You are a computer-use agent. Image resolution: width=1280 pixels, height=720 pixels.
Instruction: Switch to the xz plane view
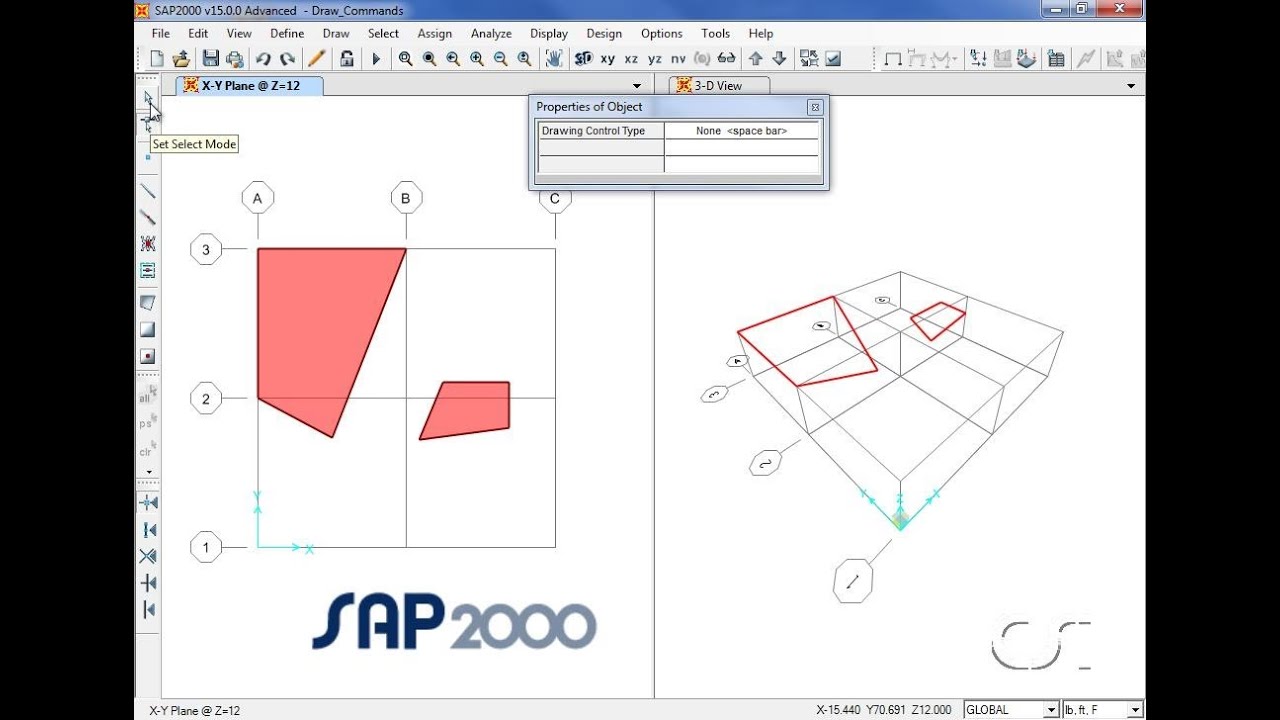pos(631,59)
